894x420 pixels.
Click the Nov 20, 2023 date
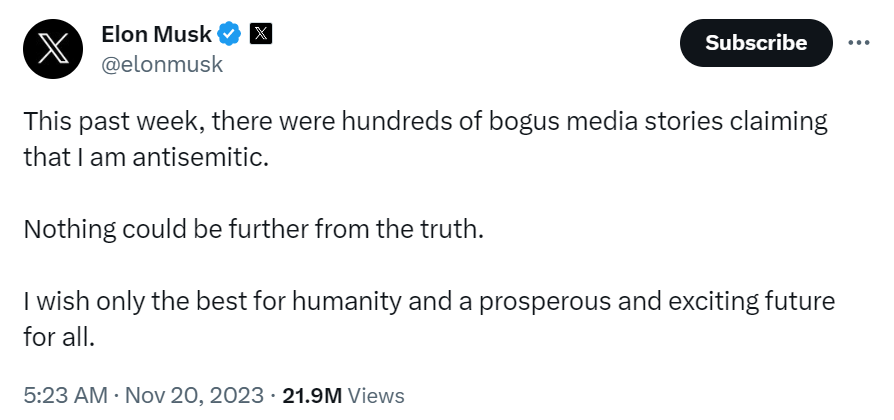[194, 395]
